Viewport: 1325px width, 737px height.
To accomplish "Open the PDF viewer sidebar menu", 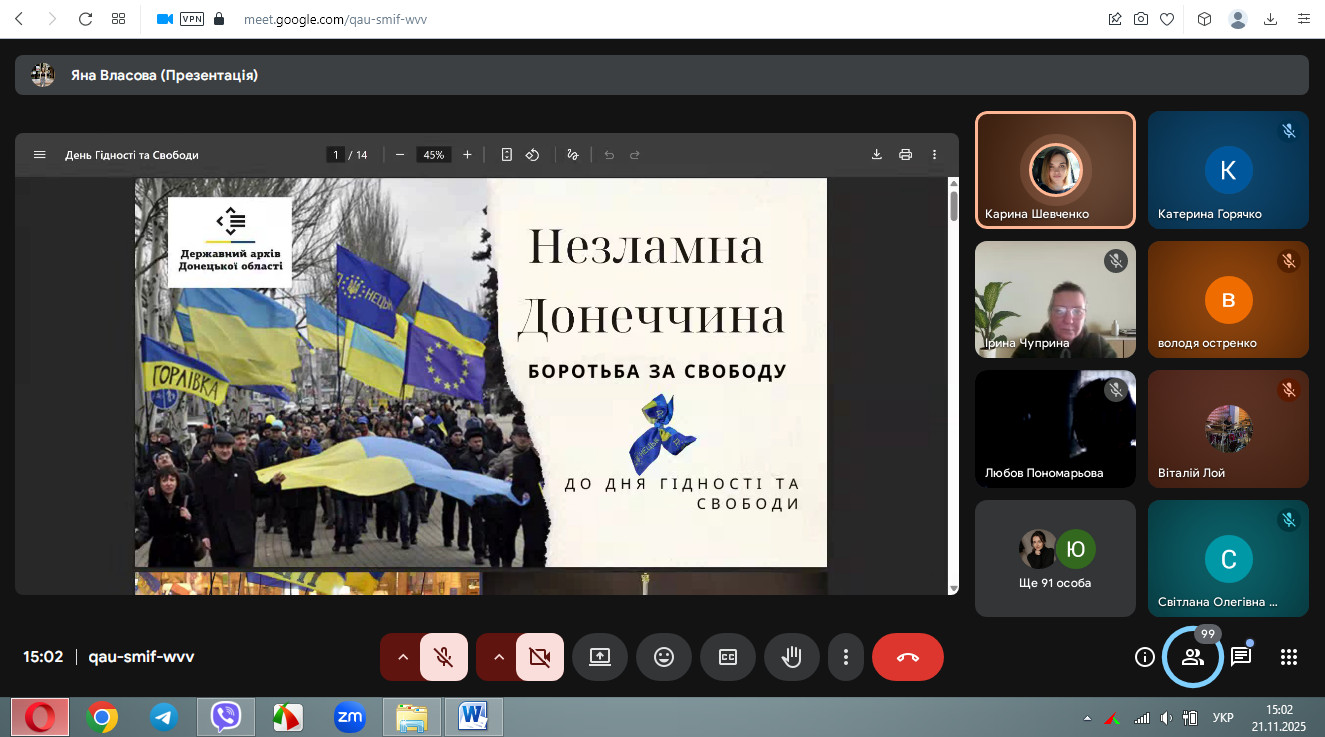I will pos(40,155).
